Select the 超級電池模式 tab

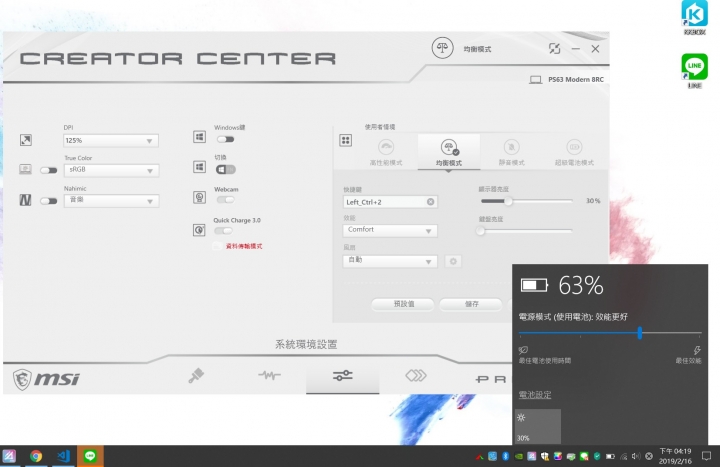coord(574,152)
